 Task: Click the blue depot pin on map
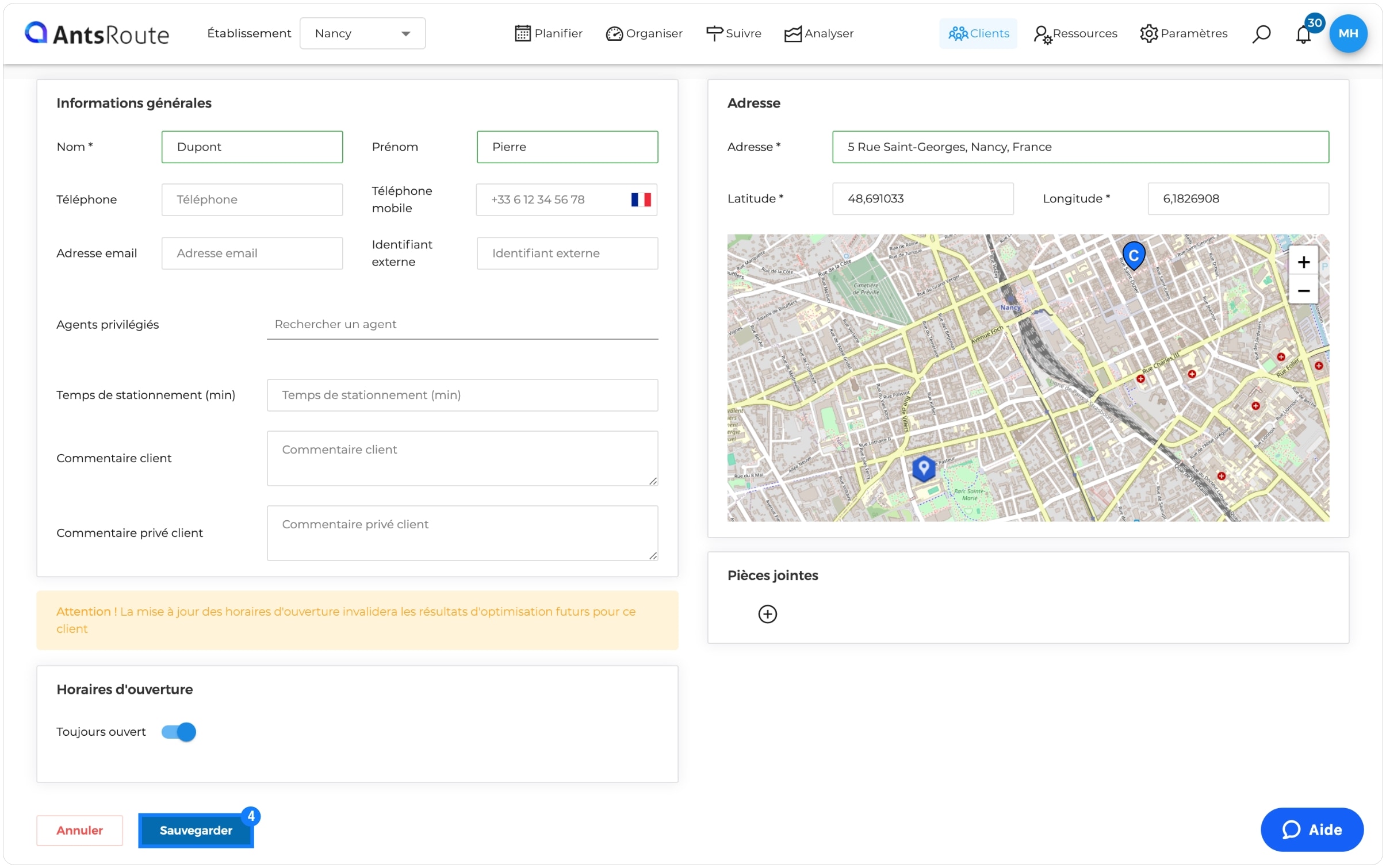click(923, 468)
